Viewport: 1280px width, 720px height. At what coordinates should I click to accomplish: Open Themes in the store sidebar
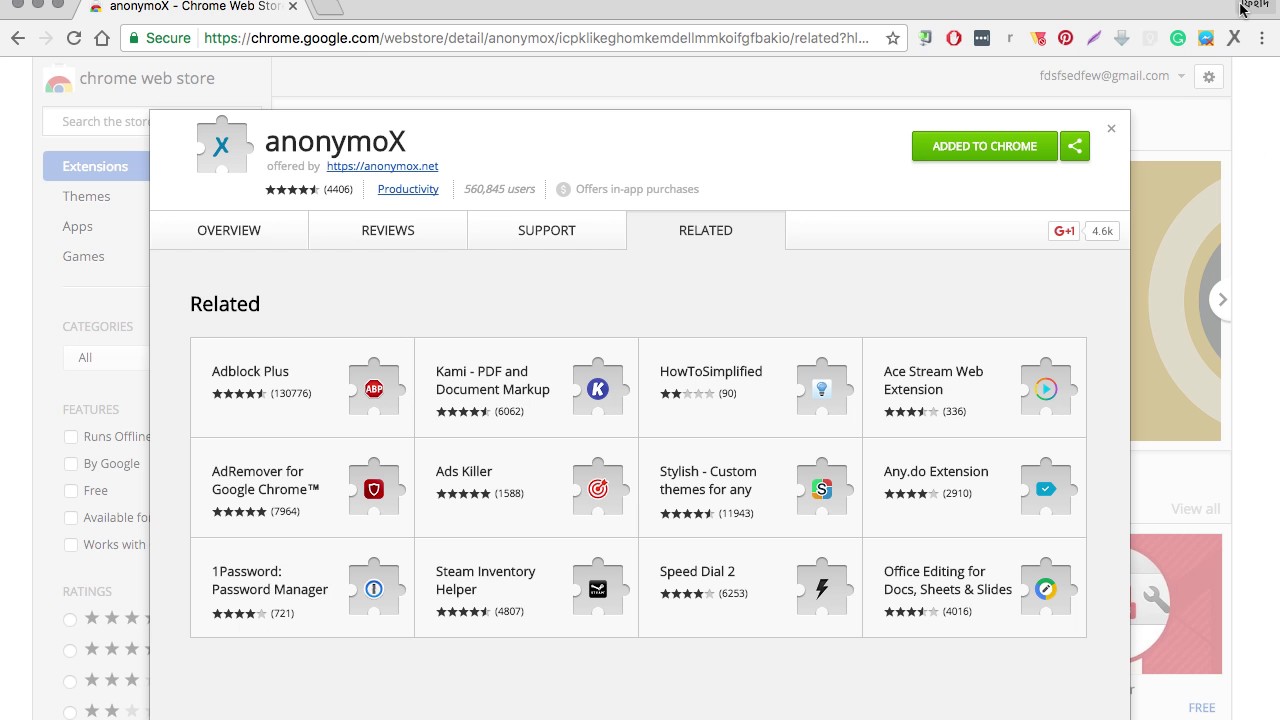click(x=86, y=196)
